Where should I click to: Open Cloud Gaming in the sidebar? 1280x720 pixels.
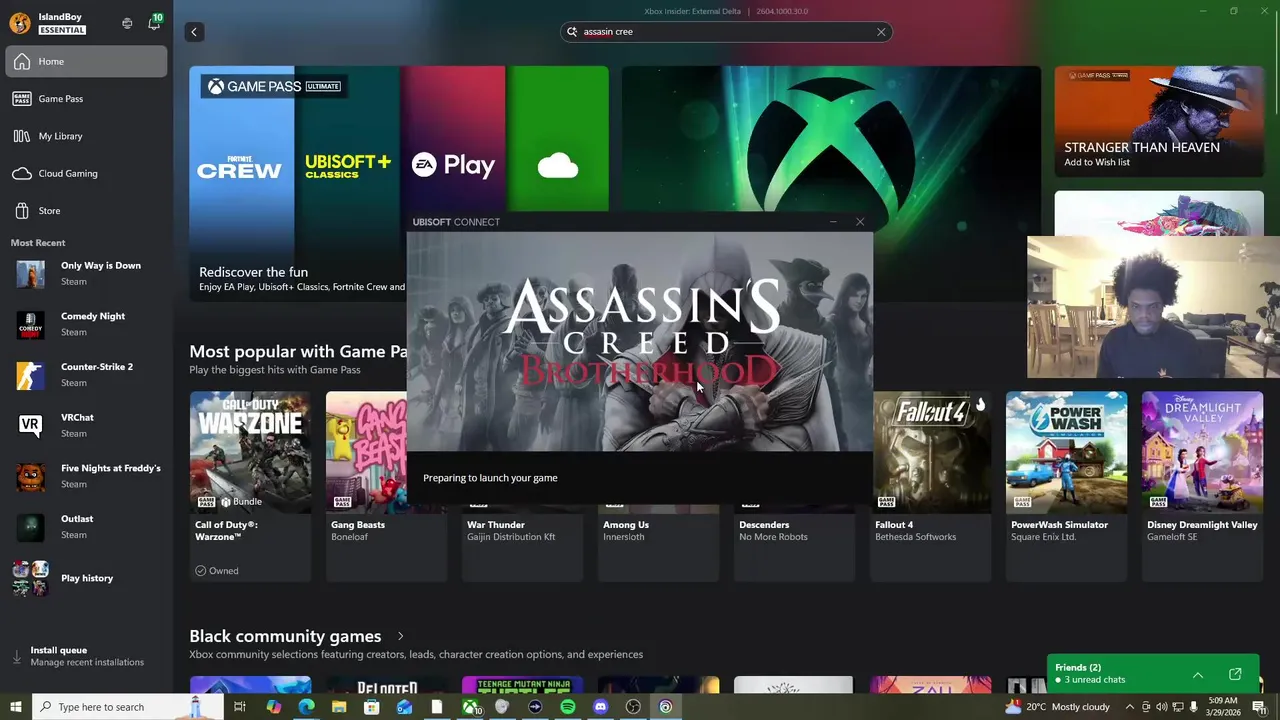coord(86,173)
